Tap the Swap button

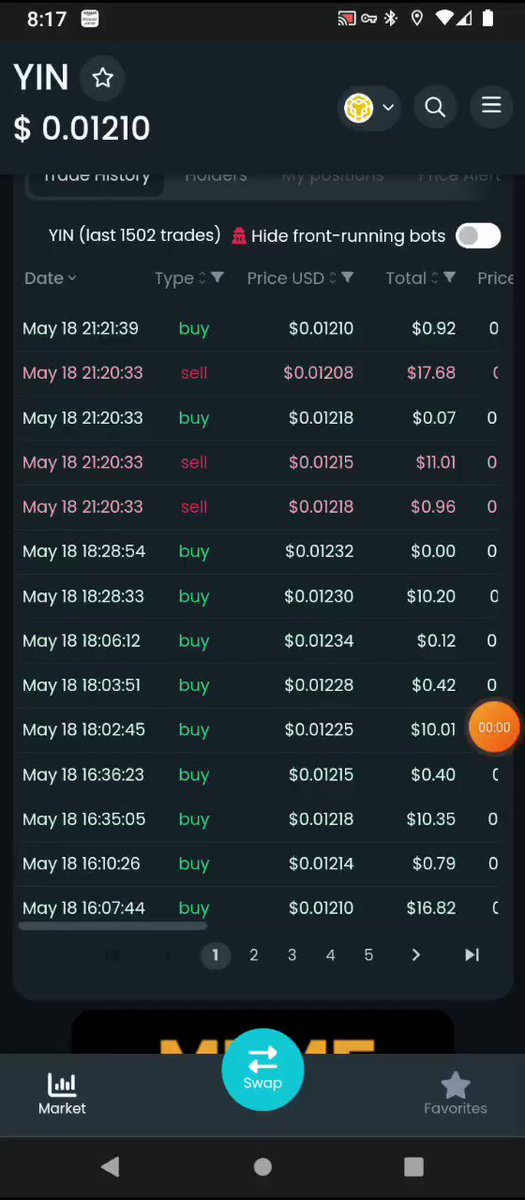(x=262, y=1069)
